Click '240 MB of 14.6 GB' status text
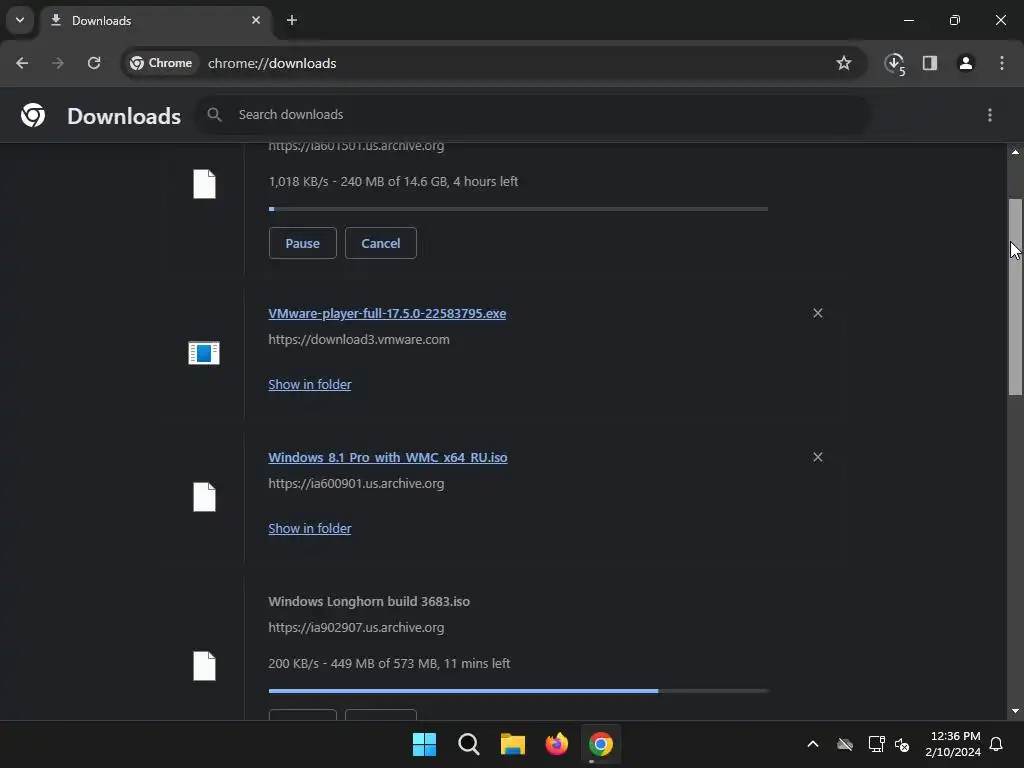Screen dimensions: 1024x768 click(394, 182)
